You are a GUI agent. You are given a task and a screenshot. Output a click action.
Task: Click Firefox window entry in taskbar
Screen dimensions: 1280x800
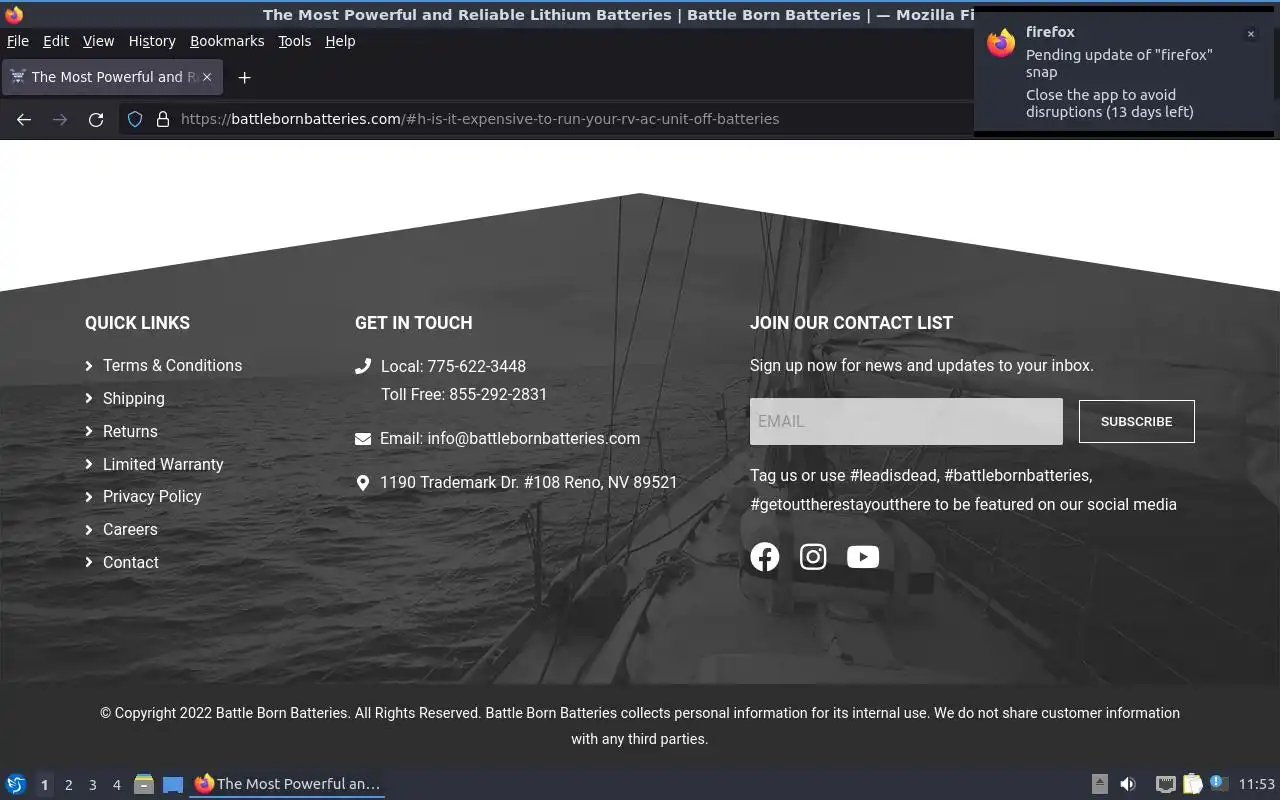287,784
